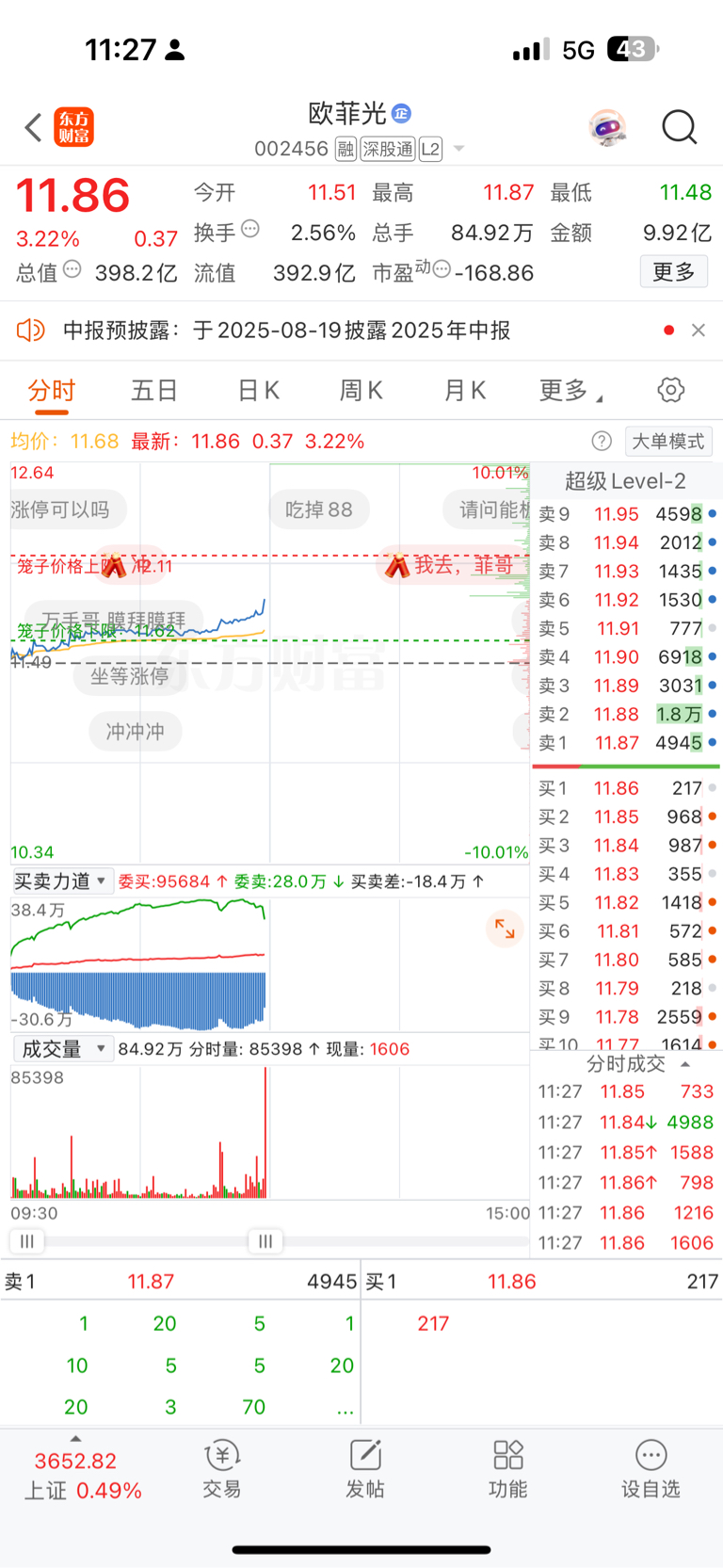
Task: Move the left timeline range handle
Action: [x=26, y=1241]
